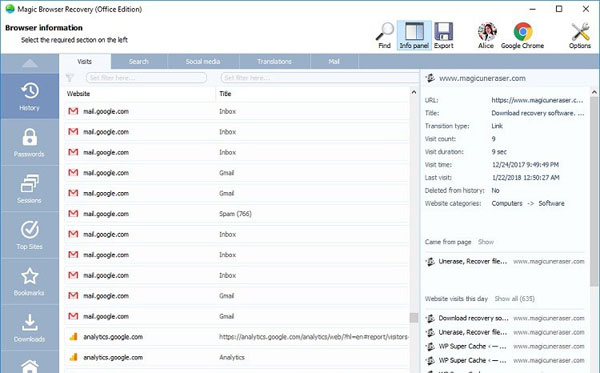Click the Website column filter field
This screenshot has width=600, height=373.
pos(146,78)
